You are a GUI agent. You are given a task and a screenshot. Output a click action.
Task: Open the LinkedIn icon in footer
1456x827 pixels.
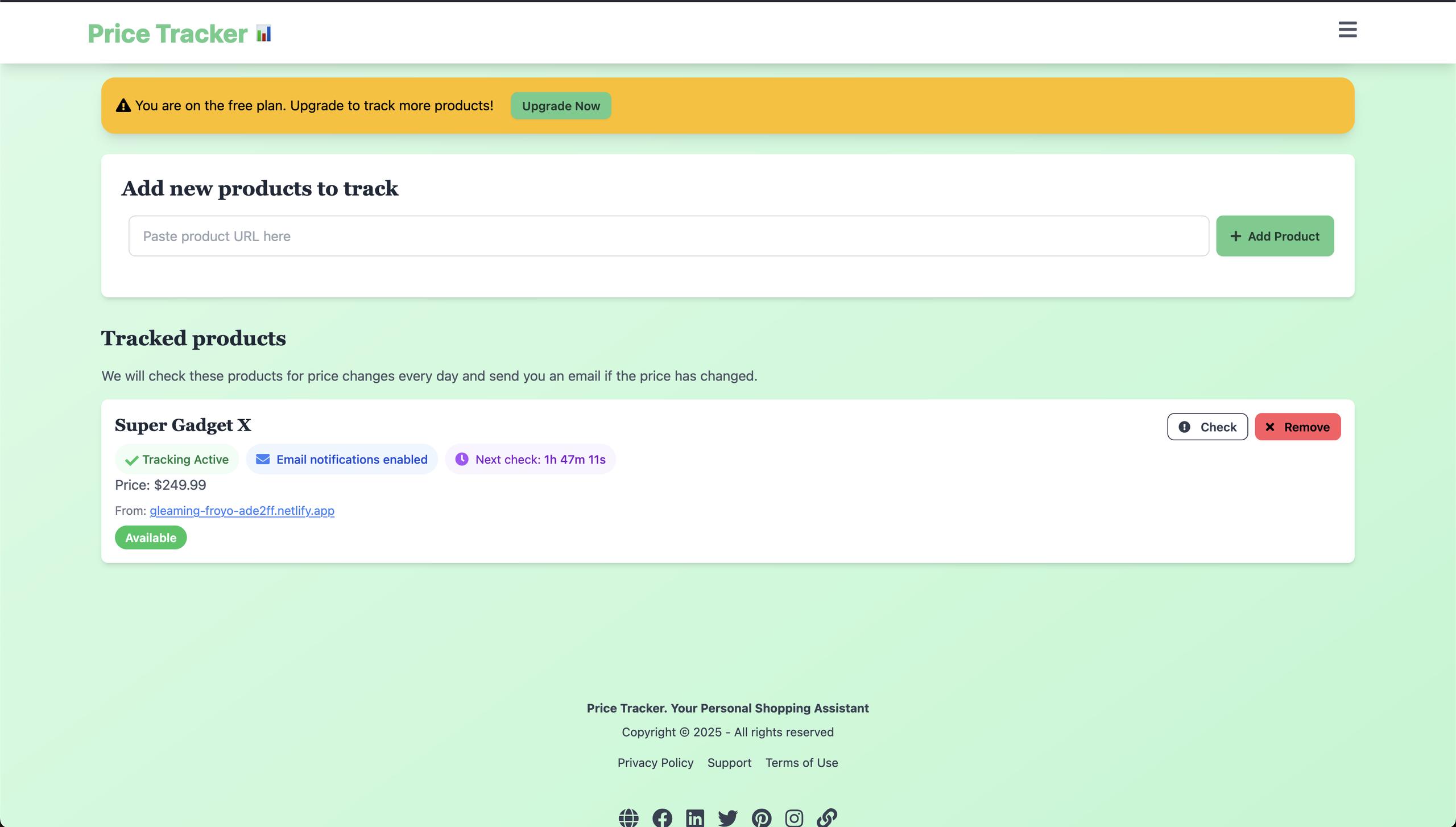(695, 818)
